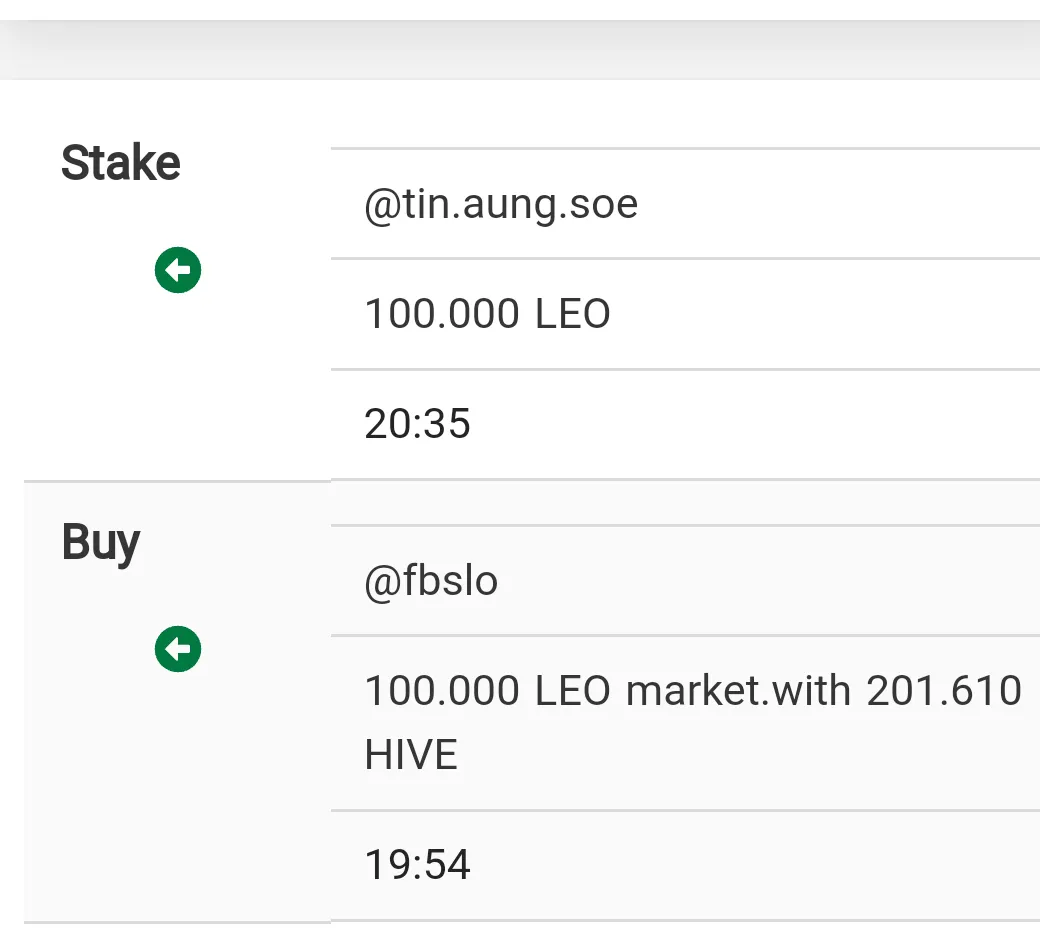This screenshot has height=952, width=1040.
Task: Click the gray header bar at top
Action: tap(520, 50)
